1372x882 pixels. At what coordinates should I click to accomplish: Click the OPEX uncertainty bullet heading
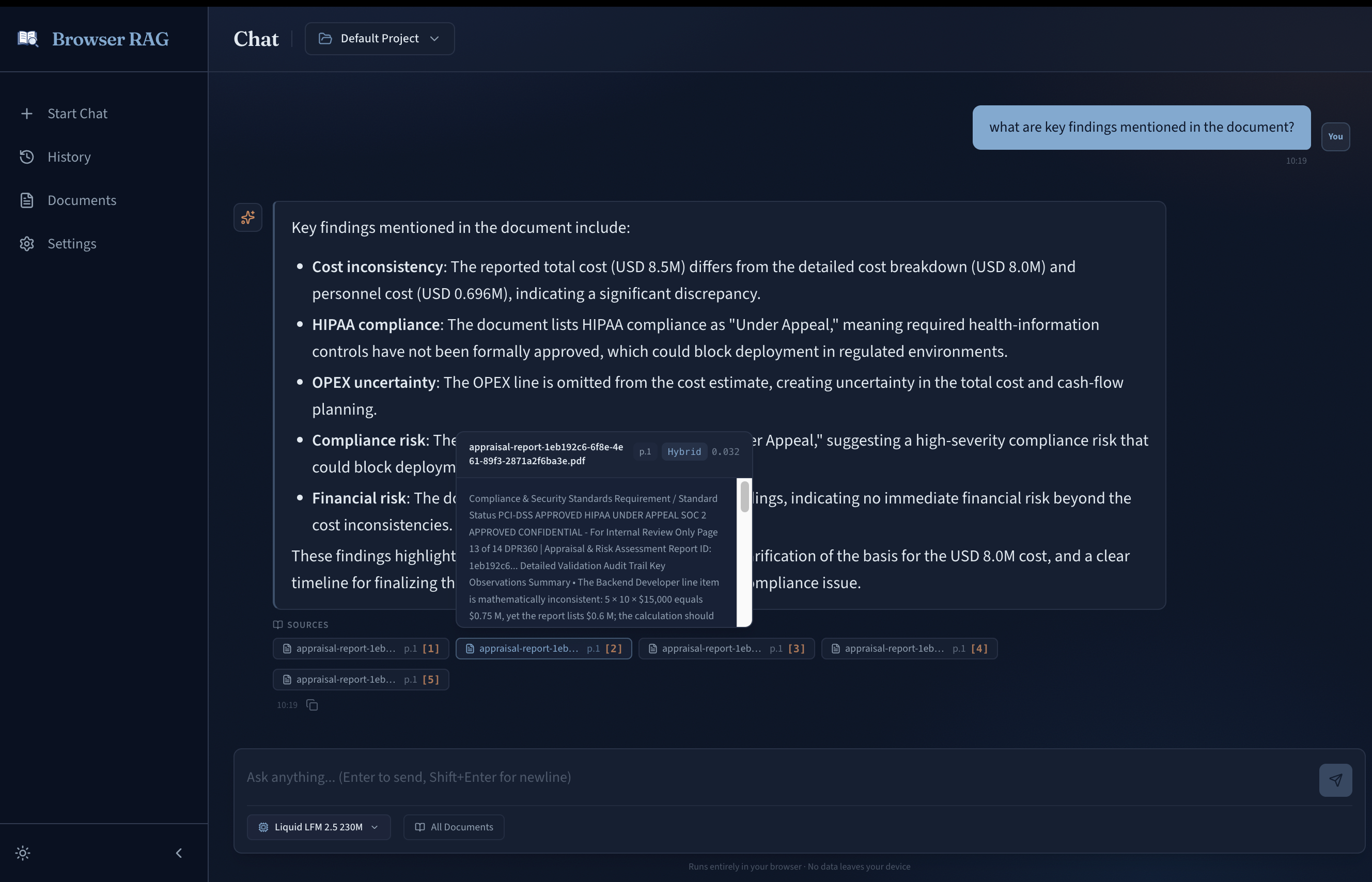pos(373,383)
